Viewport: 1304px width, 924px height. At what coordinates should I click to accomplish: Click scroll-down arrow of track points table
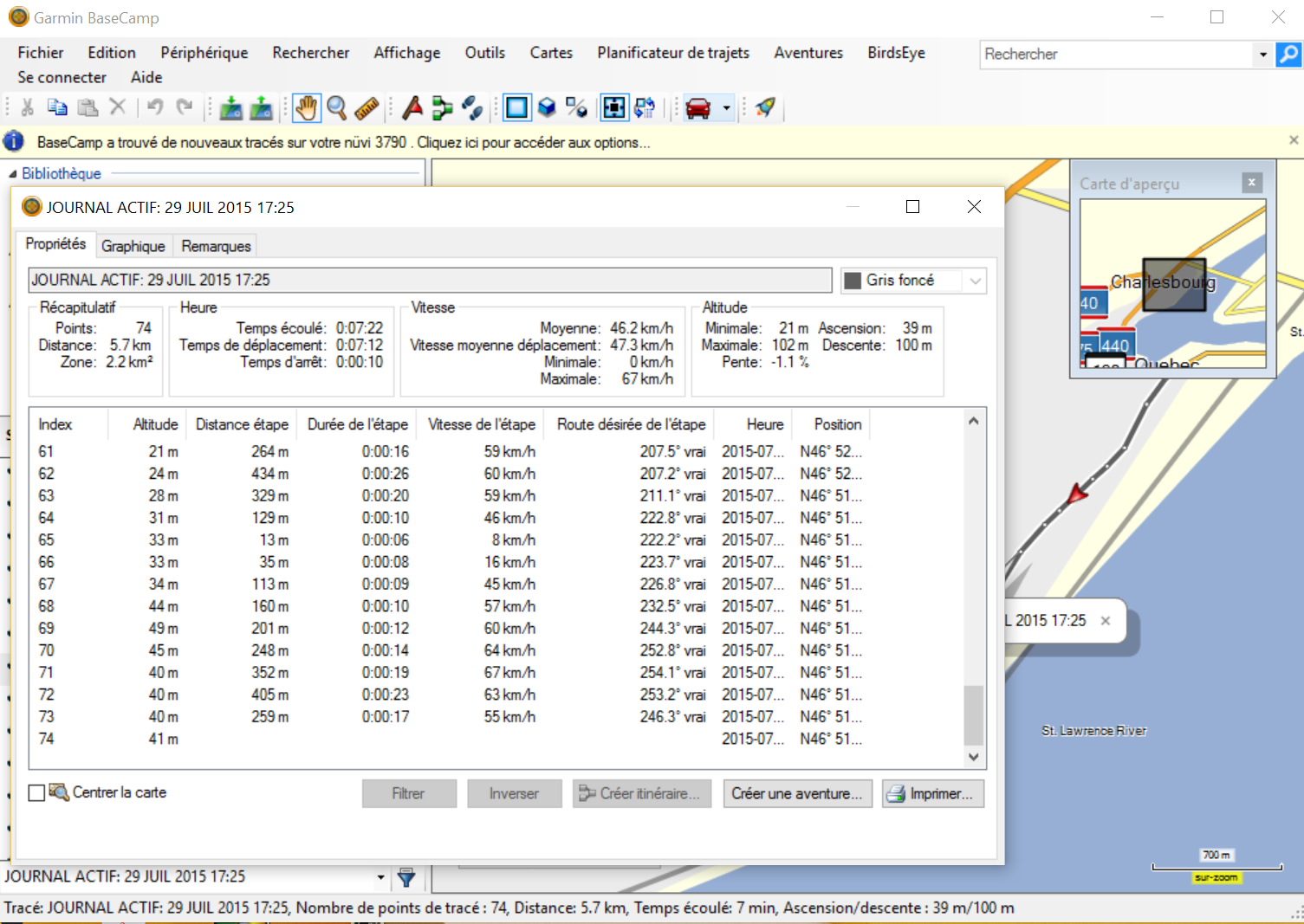click(974, 757)
